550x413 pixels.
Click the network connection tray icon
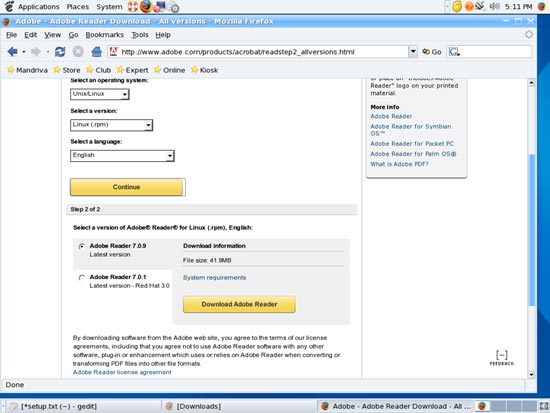tap(480, 6)
